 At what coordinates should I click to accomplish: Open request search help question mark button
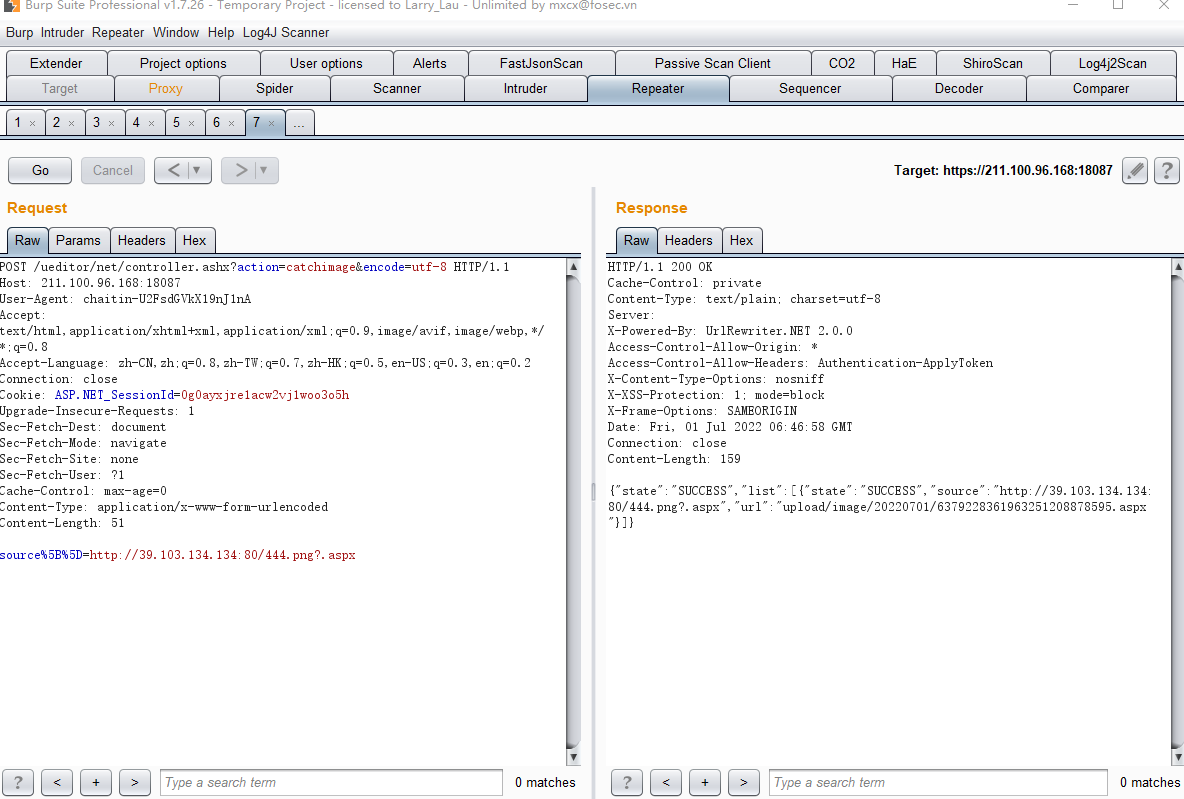pos(18,782)
